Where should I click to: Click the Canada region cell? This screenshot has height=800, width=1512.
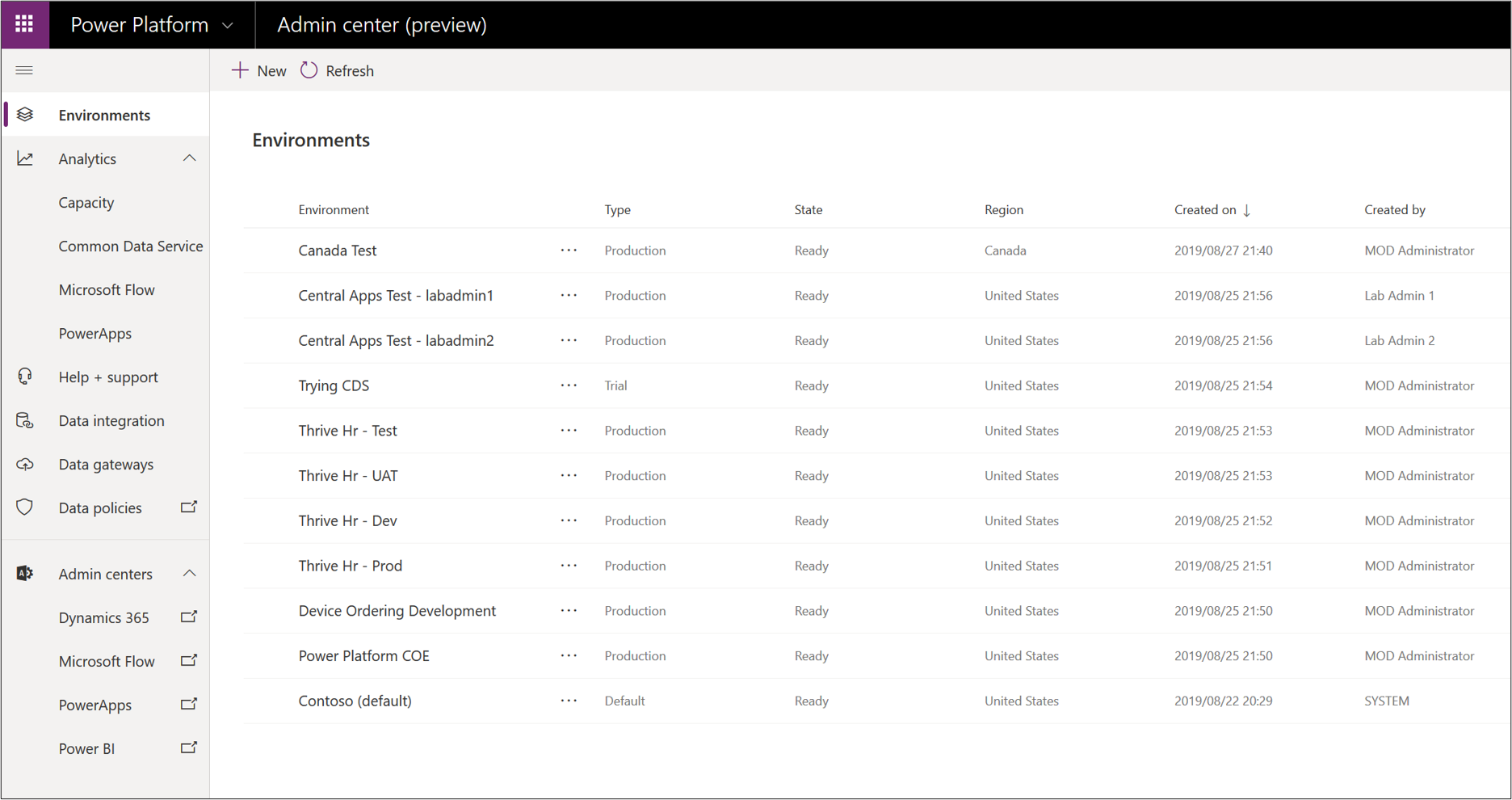pyautogui.click(x=1005, y=251)
